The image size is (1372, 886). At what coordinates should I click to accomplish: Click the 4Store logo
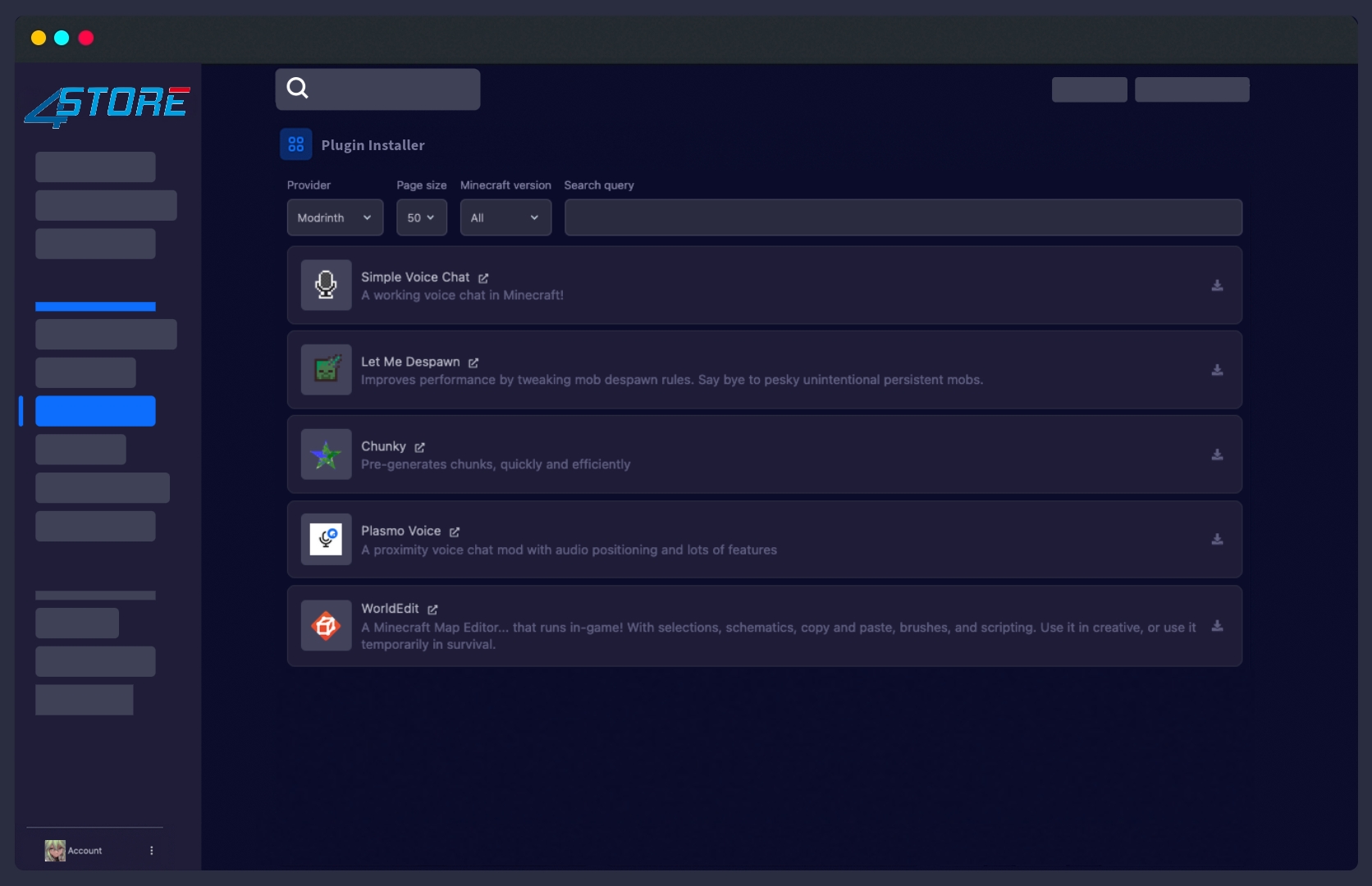[107, 106]
